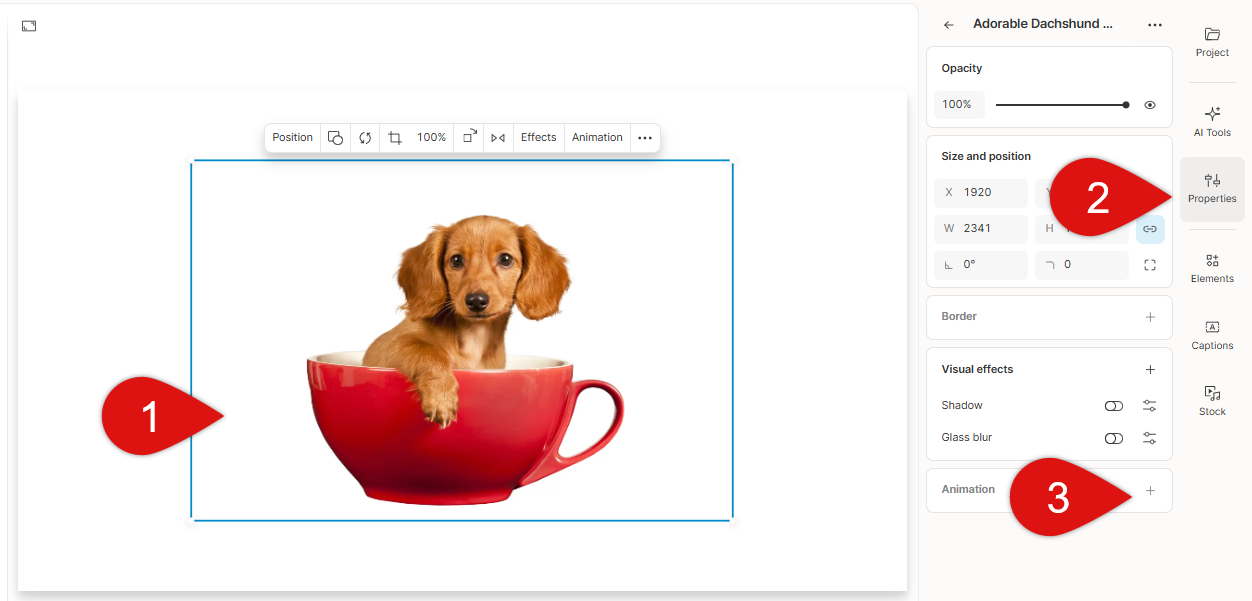1252x601 pixels.
Task: Open the Effects menu on the toolbar
Action: 538,137
